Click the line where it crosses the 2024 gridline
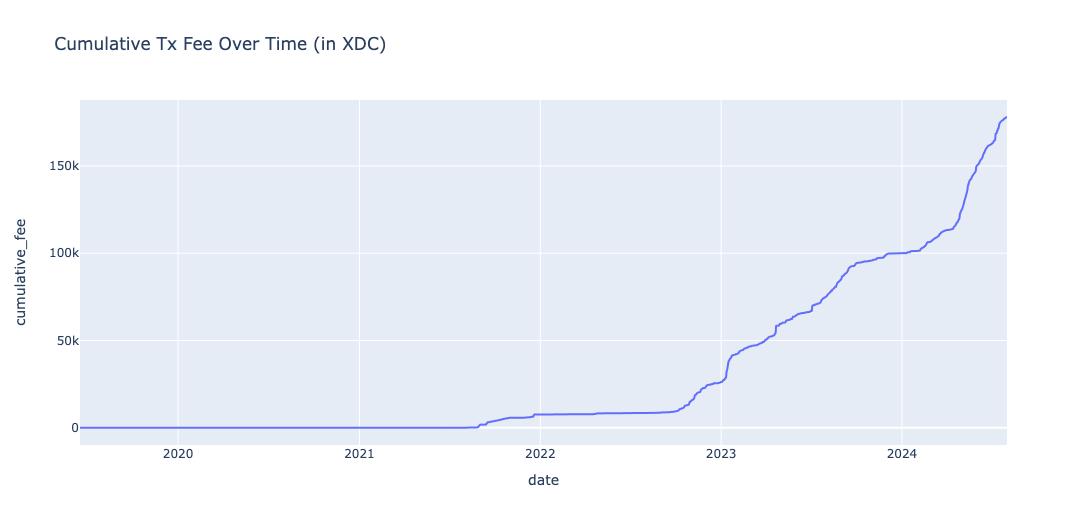The width and height of the screenshot is (1087, 525). point(902,253)
